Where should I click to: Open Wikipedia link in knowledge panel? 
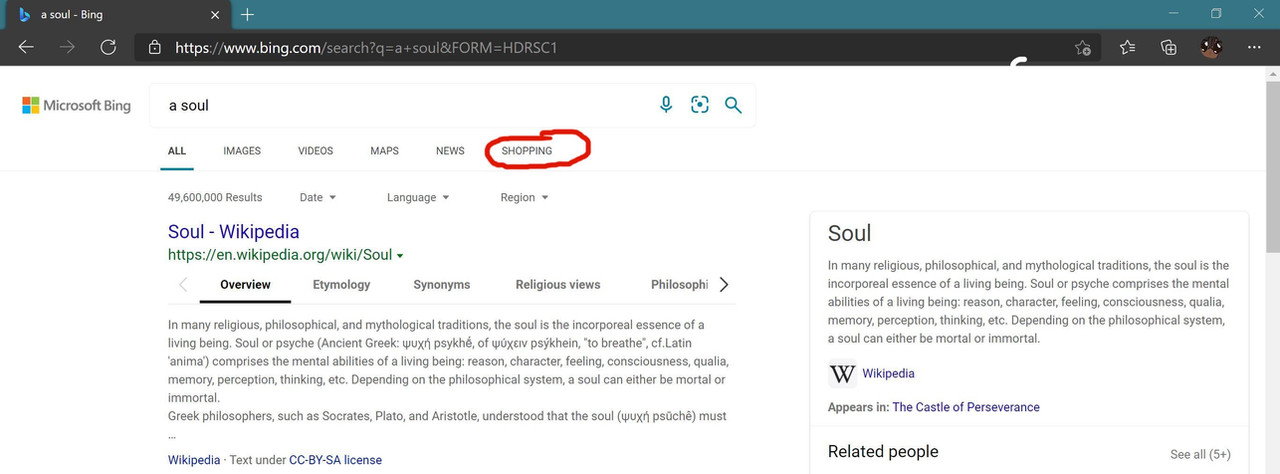point(888,374)
